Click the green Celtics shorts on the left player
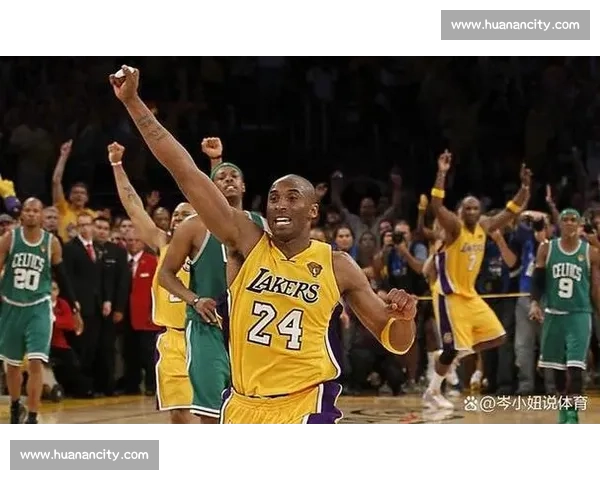Screen dimensions: 600x480 click(25, 335)
